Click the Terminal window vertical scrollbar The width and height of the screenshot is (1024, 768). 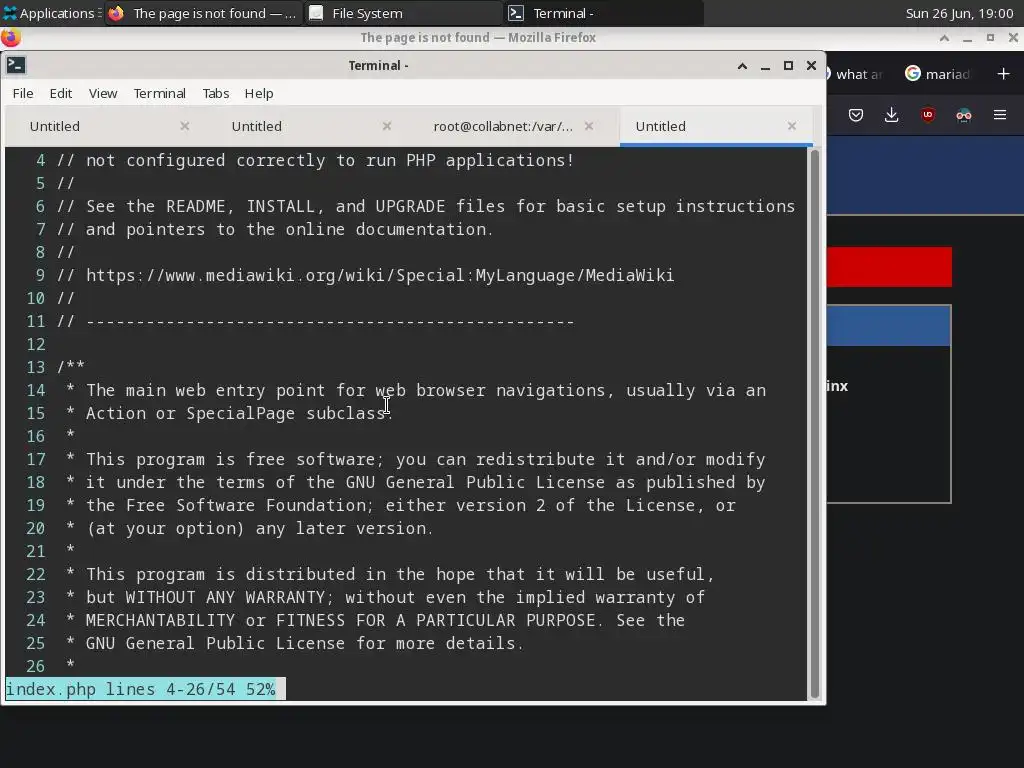coord(814,423)
